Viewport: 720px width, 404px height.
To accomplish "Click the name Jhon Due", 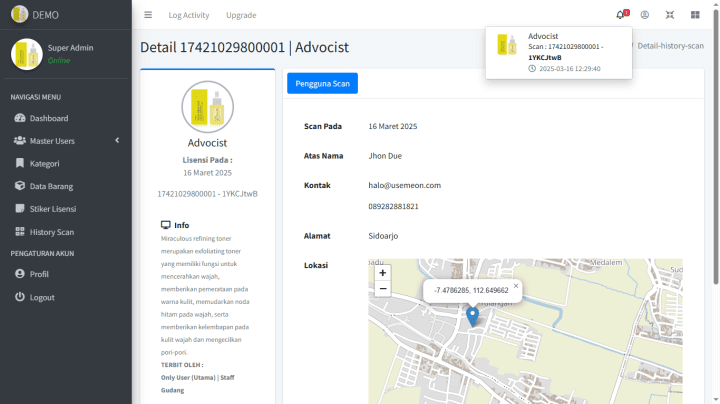I will pyautogui.click(x=385, y=156).
